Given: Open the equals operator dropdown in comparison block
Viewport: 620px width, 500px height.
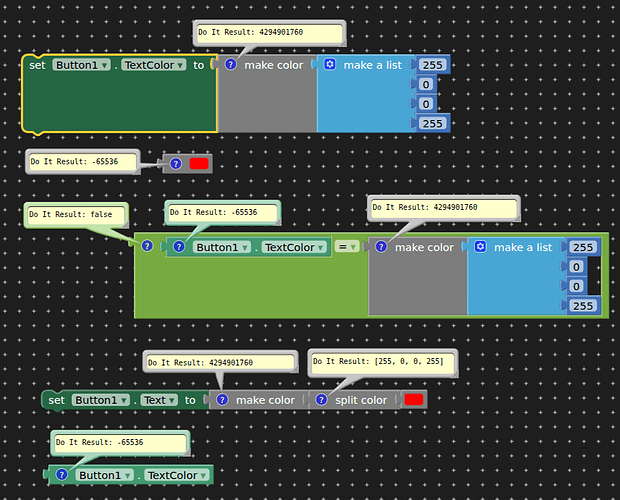Looking at the screenshot, I should click(x=346, y=247).
